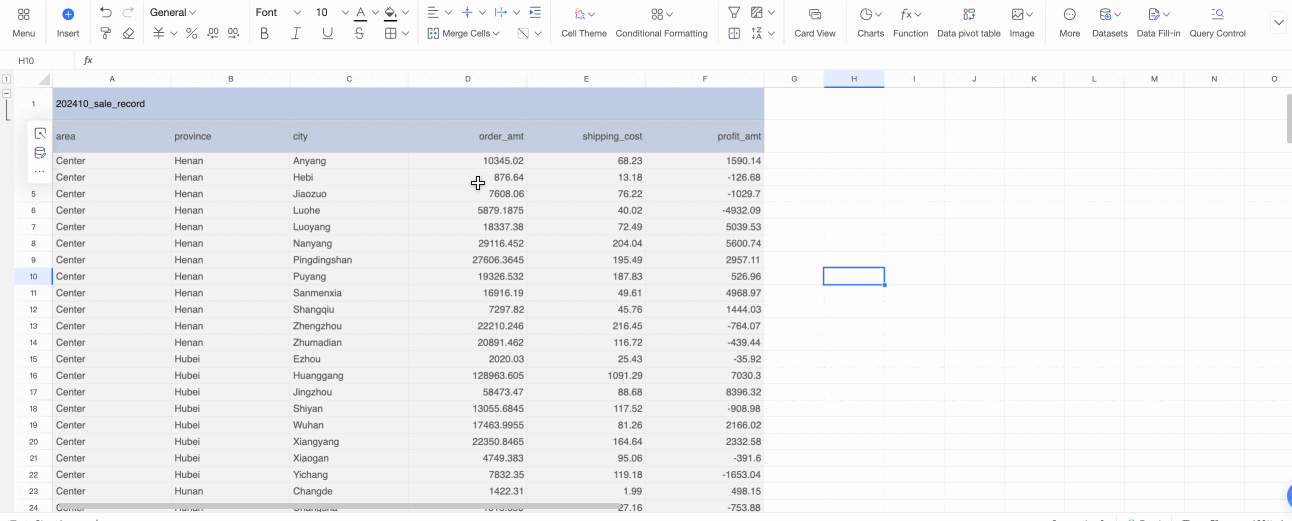Open the General number format dropdown

pyautogui.click(x=172, y=13)
